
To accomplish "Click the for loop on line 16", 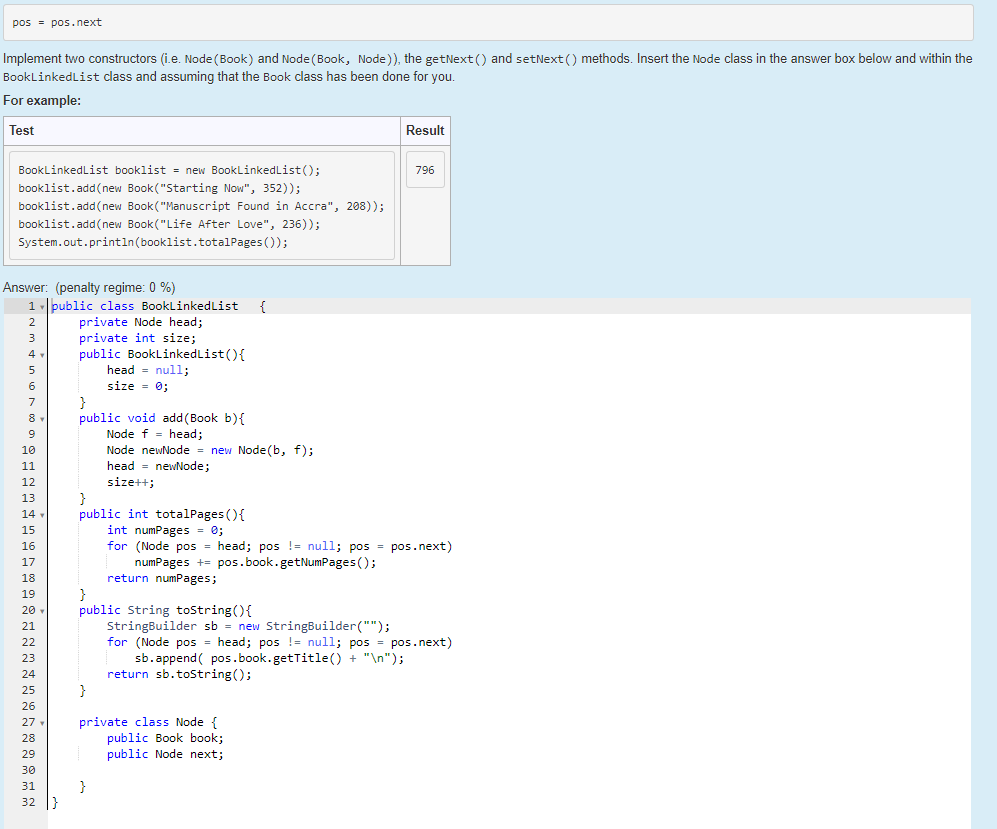I will (279, 546).
